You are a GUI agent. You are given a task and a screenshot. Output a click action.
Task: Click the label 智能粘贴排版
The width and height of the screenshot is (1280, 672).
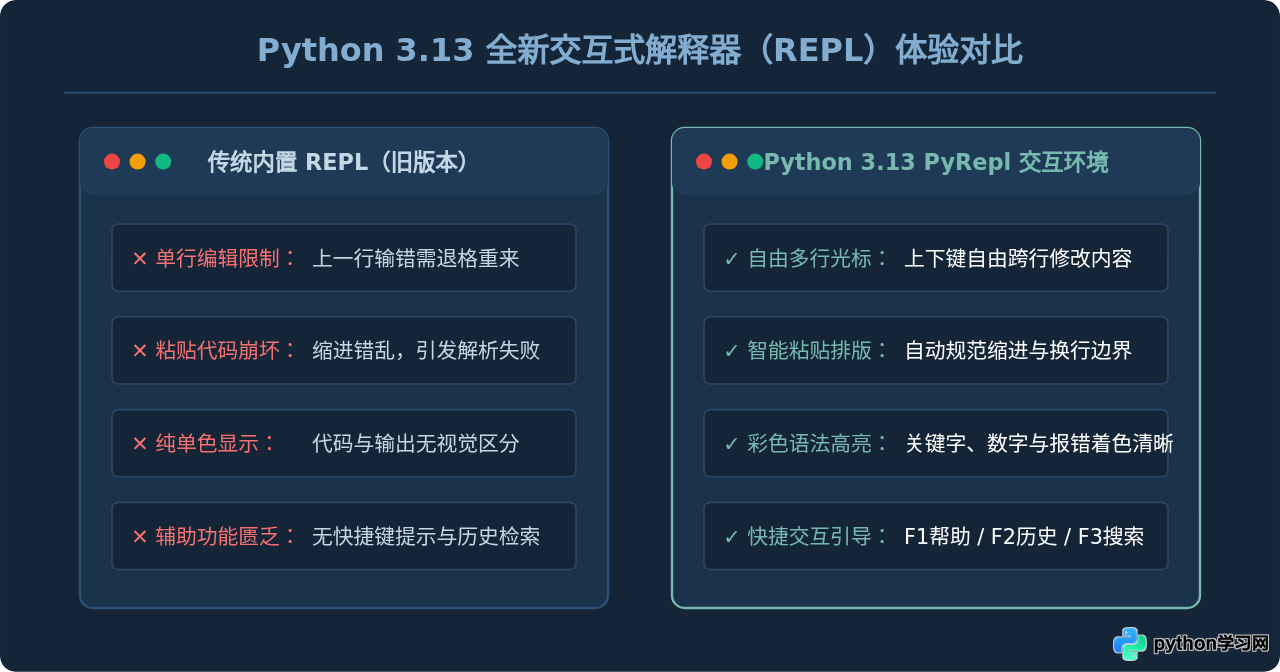coord(810,351)
